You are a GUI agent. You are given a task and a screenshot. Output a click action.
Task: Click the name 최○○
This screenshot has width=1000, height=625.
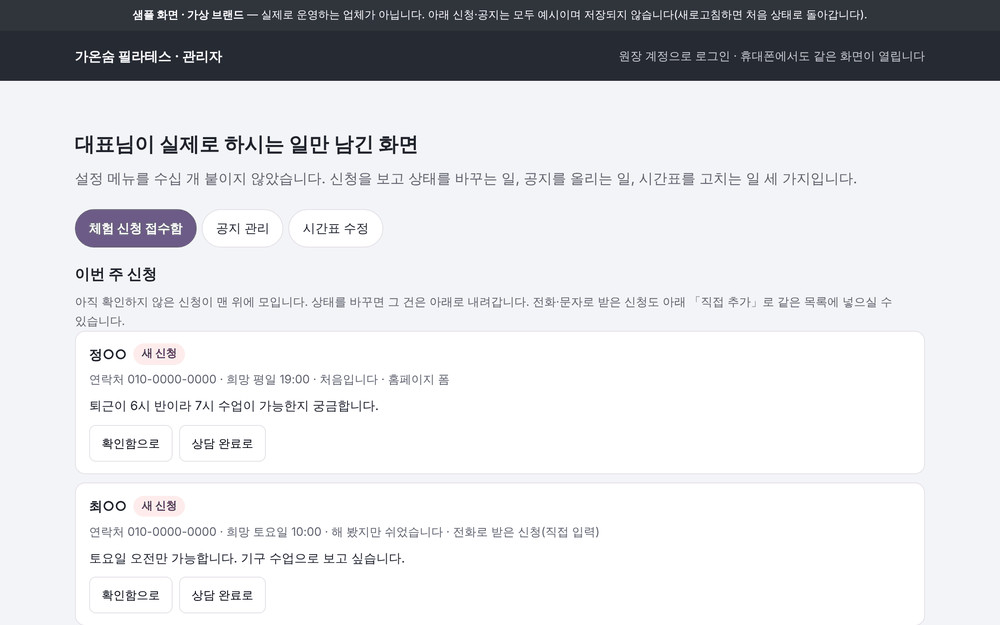click(x=108, y=506)
